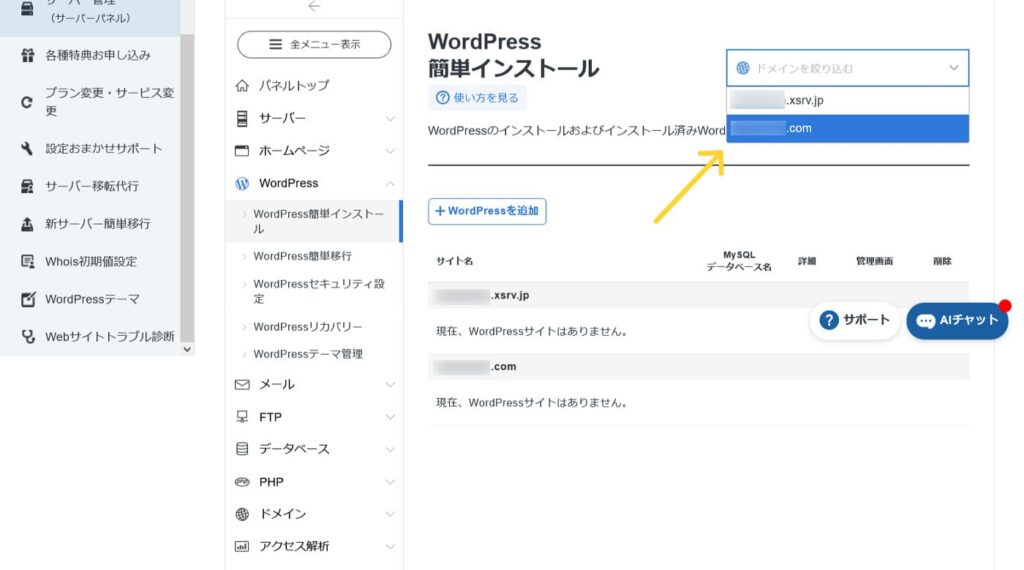Screen dimensions: 1024x570
Task: Expand the データベース menu chevron
Action: (390, 449)
